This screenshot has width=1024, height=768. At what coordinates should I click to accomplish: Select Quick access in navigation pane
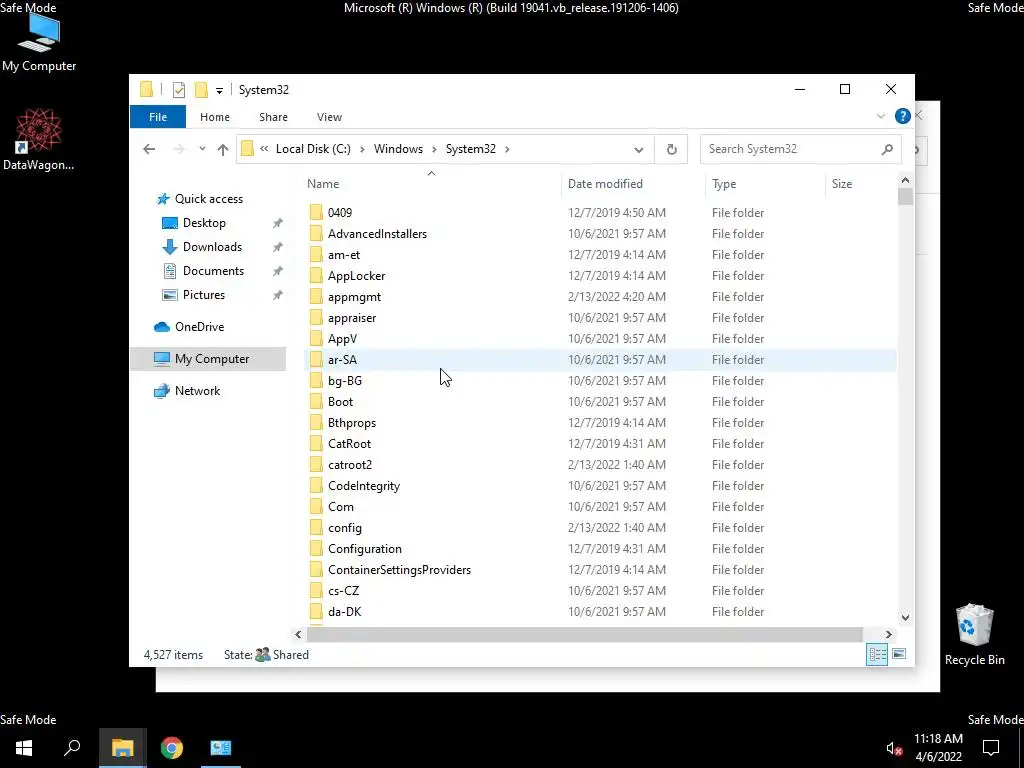pos(208,199)
